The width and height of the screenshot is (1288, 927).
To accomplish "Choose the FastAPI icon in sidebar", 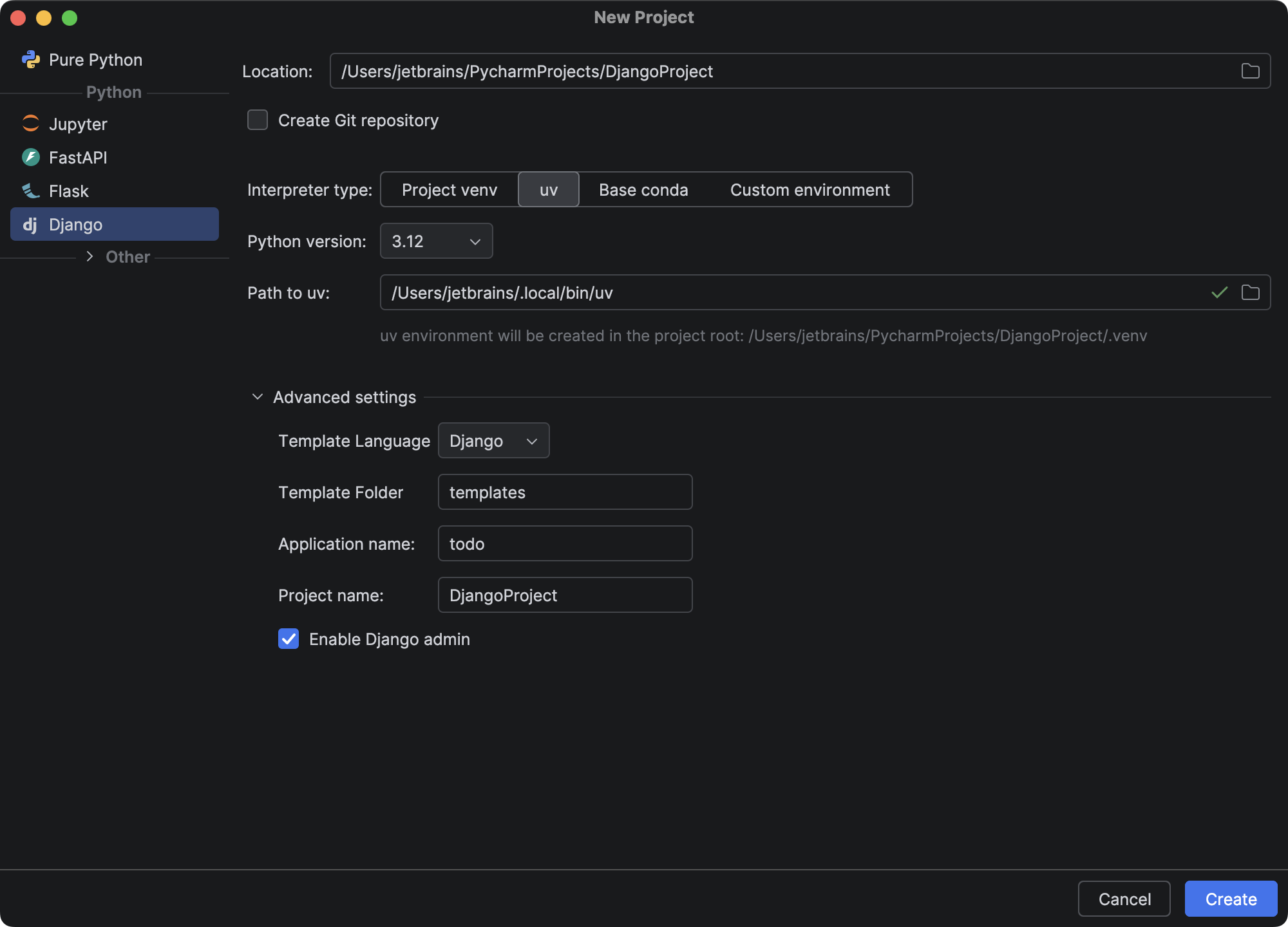I will point(30,157).
